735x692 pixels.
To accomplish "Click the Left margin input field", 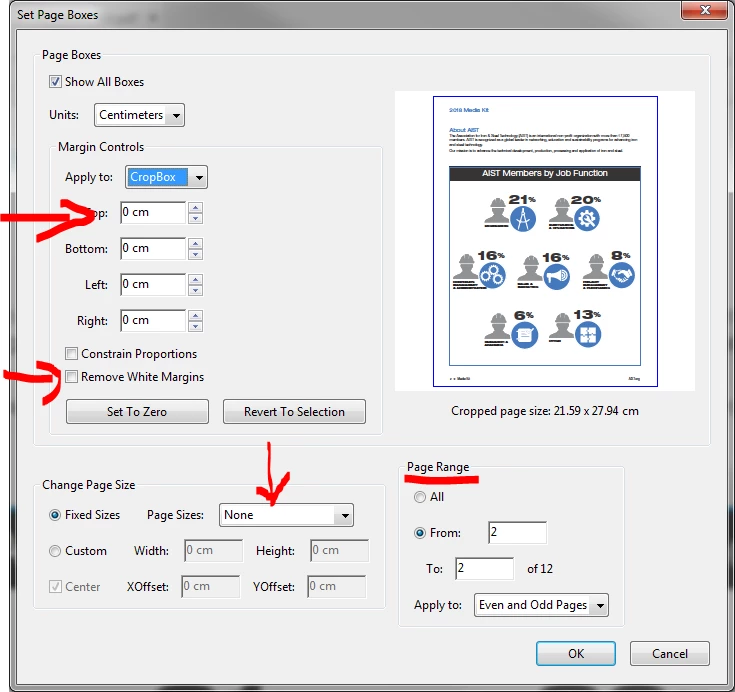I will coord(153,285).
